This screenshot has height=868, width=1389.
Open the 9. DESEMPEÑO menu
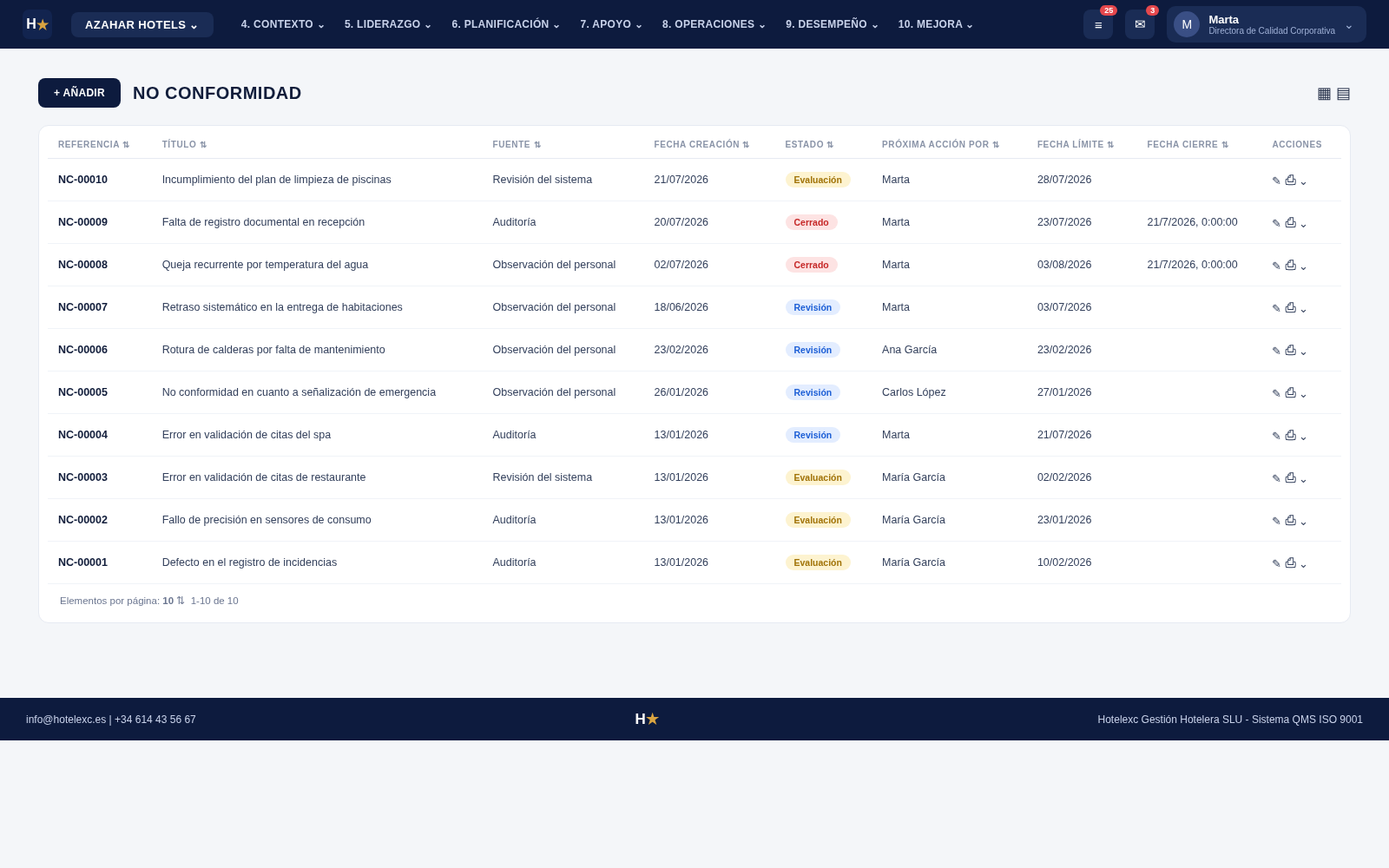[832, 24]
